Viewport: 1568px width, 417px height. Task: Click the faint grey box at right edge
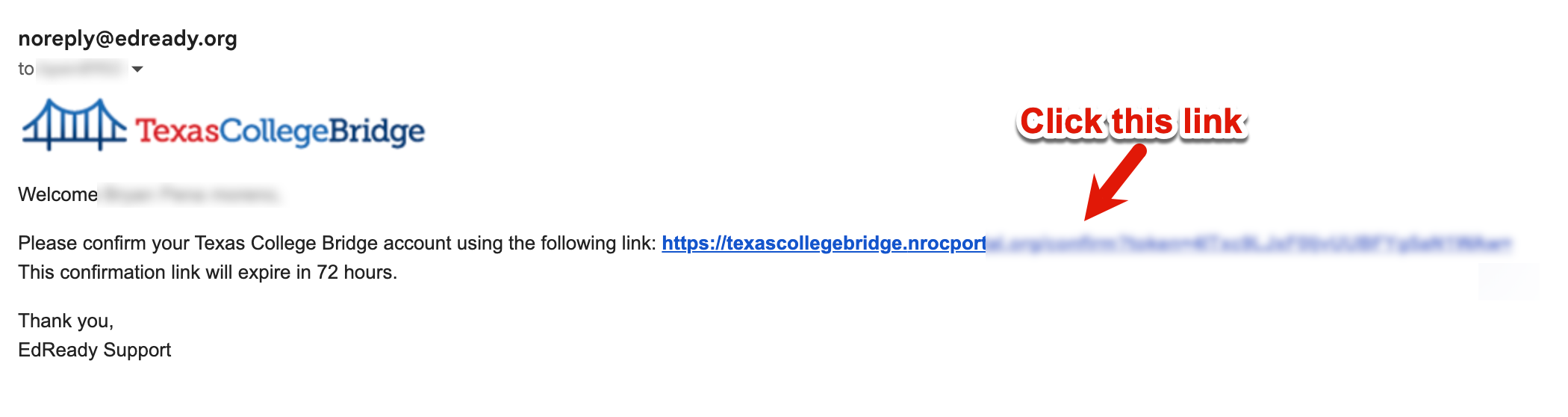[1508, 281]
